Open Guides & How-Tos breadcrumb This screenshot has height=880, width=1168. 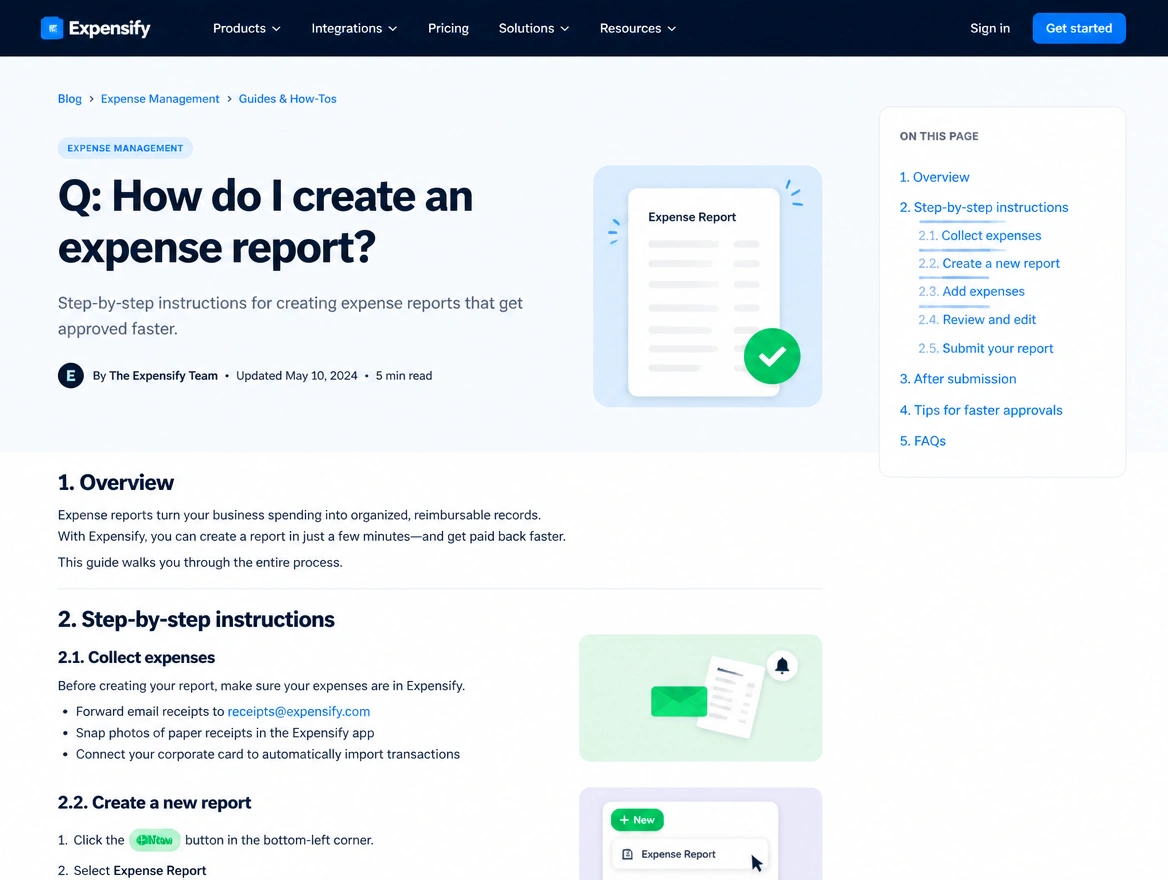tap(288, 98)
